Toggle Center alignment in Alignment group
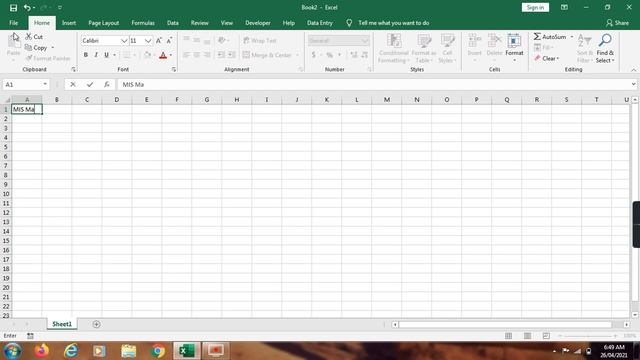Image resolution: width=640 pixels, height=360 pixels. [197, 55]
